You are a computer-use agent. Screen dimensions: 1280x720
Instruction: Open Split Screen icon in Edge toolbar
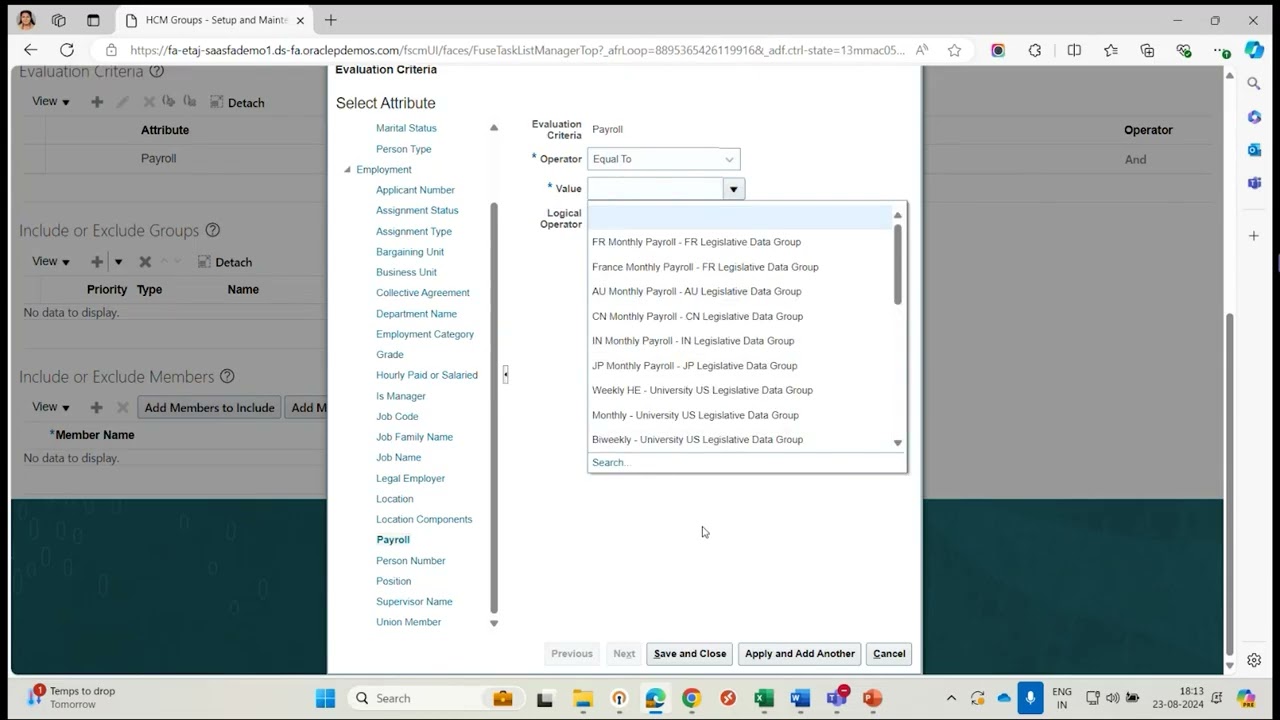1074,50
